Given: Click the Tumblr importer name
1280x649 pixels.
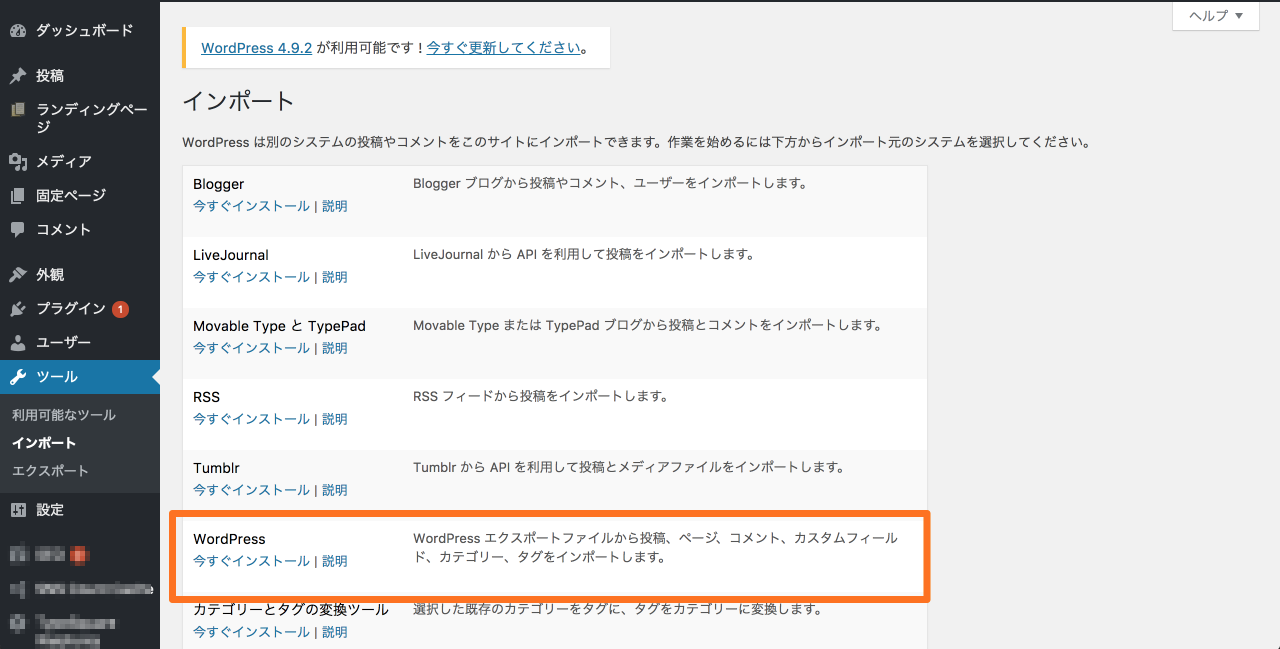Looking at the screenshot, I should 216,468.
